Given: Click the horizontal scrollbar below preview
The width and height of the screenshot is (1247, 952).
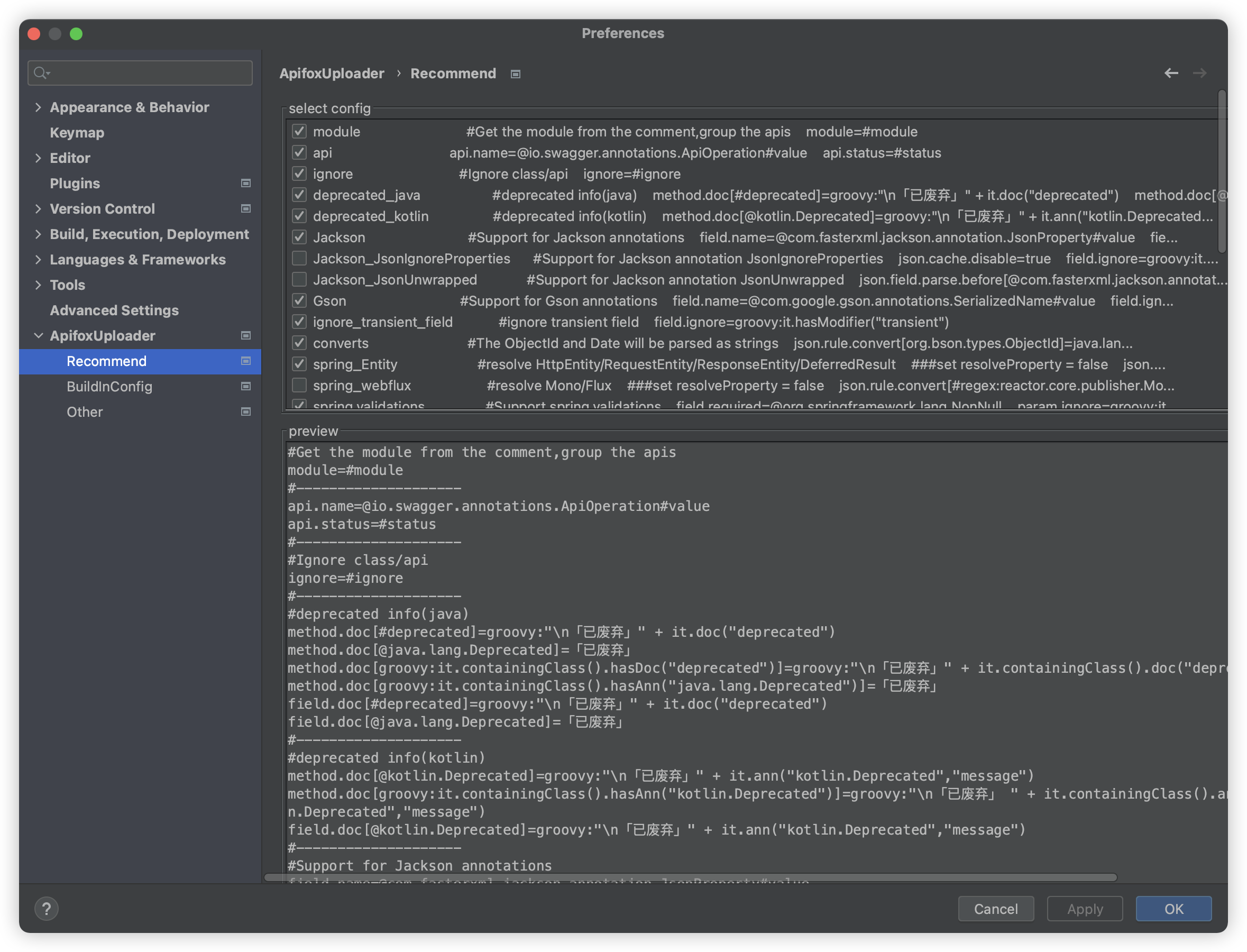Looking at the screenshot, I should (x=690, y=877).
